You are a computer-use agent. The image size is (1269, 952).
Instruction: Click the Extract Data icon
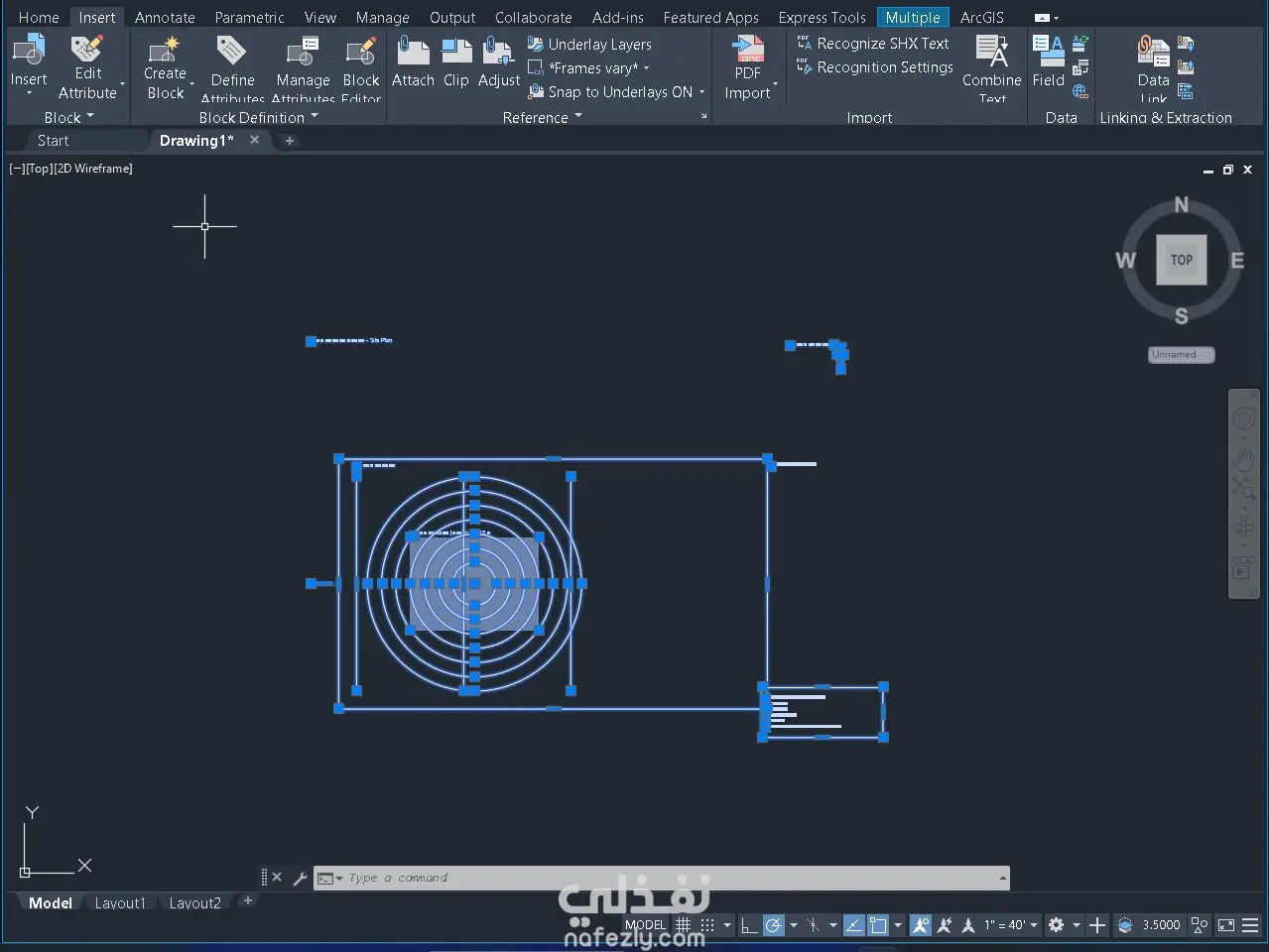1186,91
